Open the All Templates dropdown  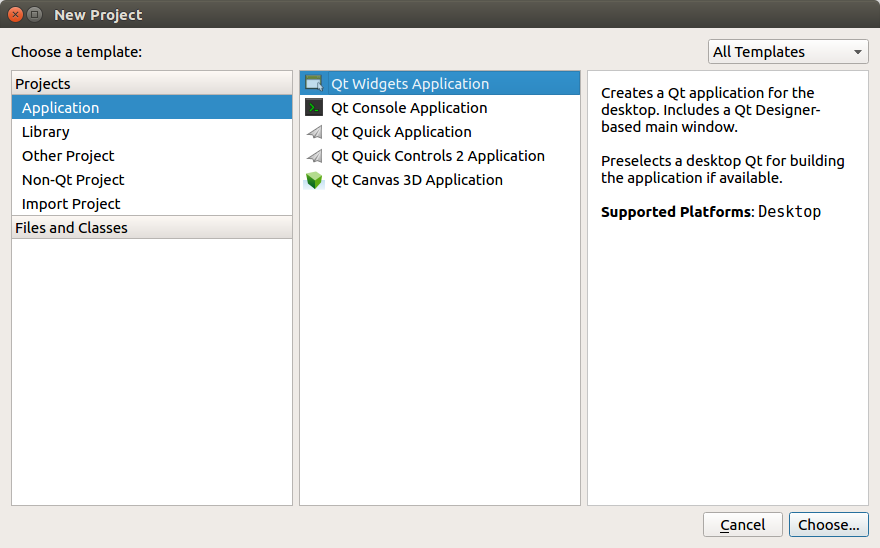tap(788, 52)
